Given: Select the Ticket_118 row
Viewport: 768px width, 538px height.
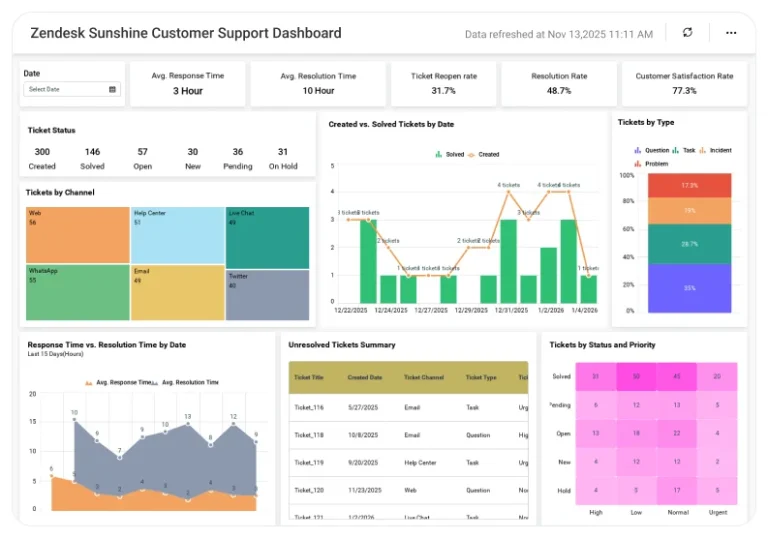Looking at the screenshot, I should point(408,435).
